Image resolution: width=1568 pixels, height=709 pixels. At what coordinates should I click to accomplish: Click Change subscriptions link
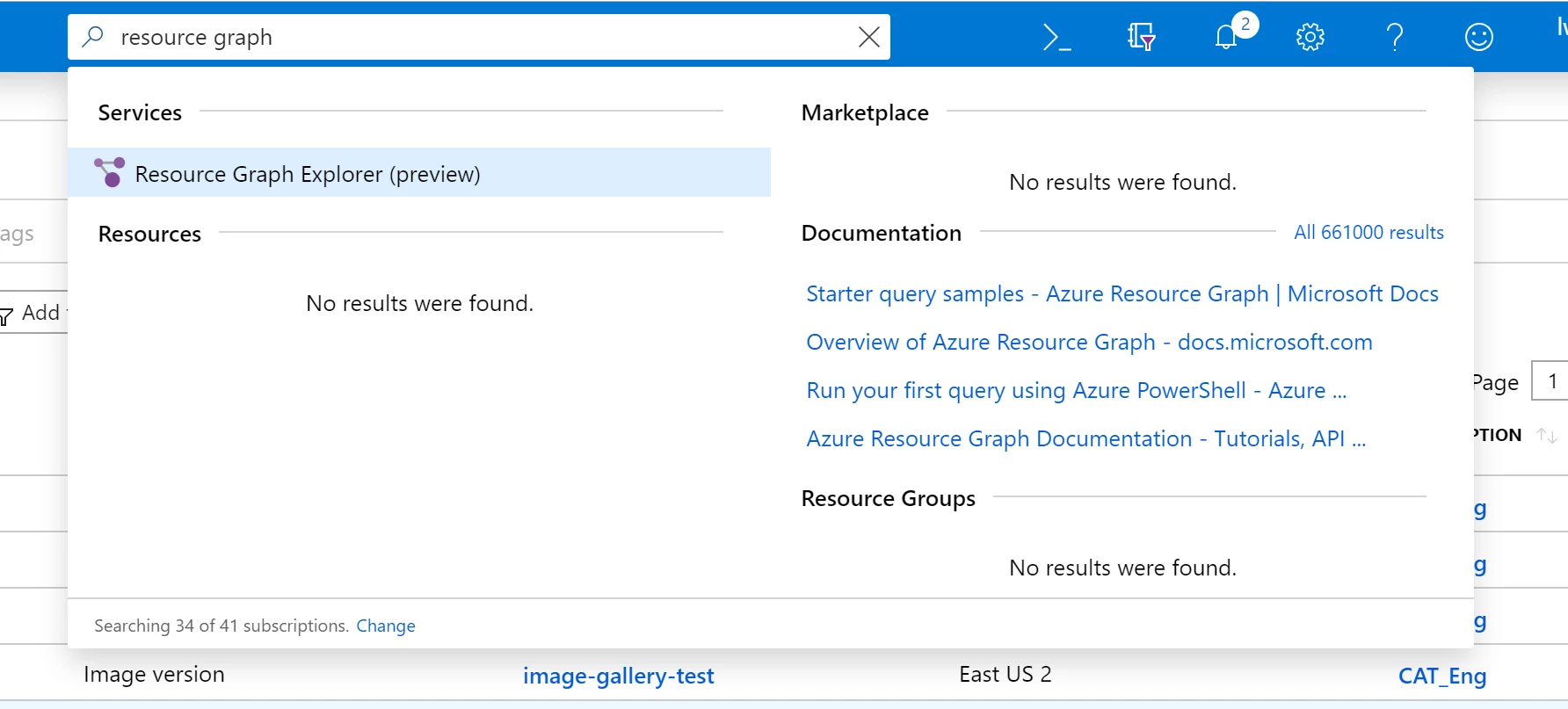(386, 626)
